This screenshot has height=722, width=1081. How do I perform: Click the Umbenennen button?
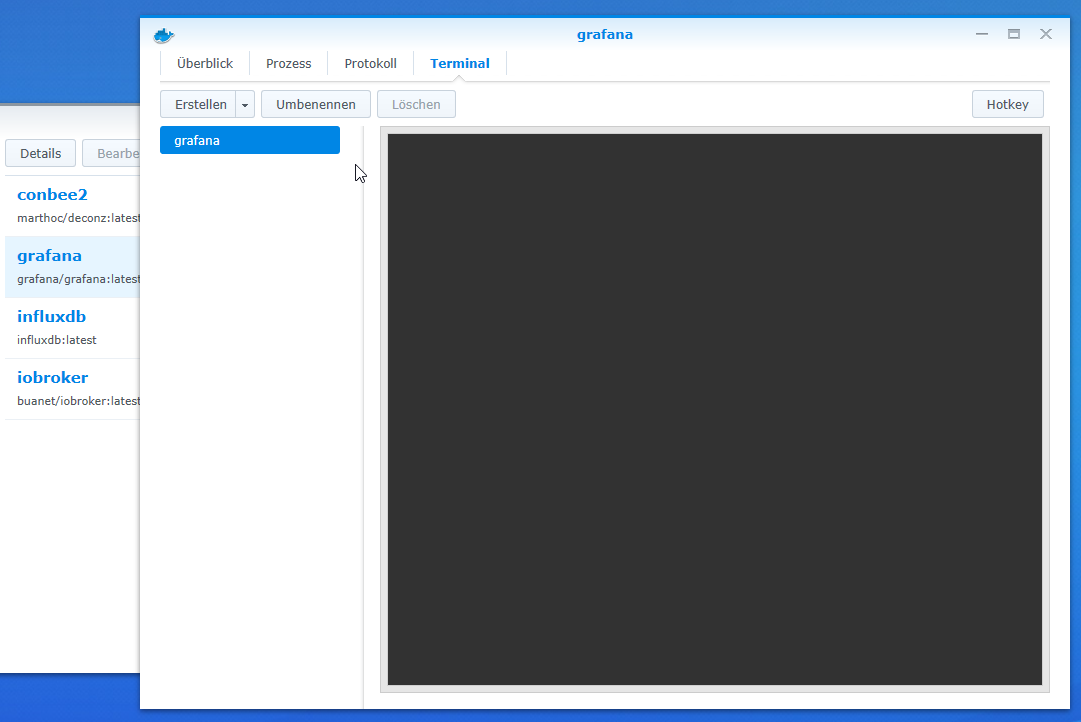[316, 104]
